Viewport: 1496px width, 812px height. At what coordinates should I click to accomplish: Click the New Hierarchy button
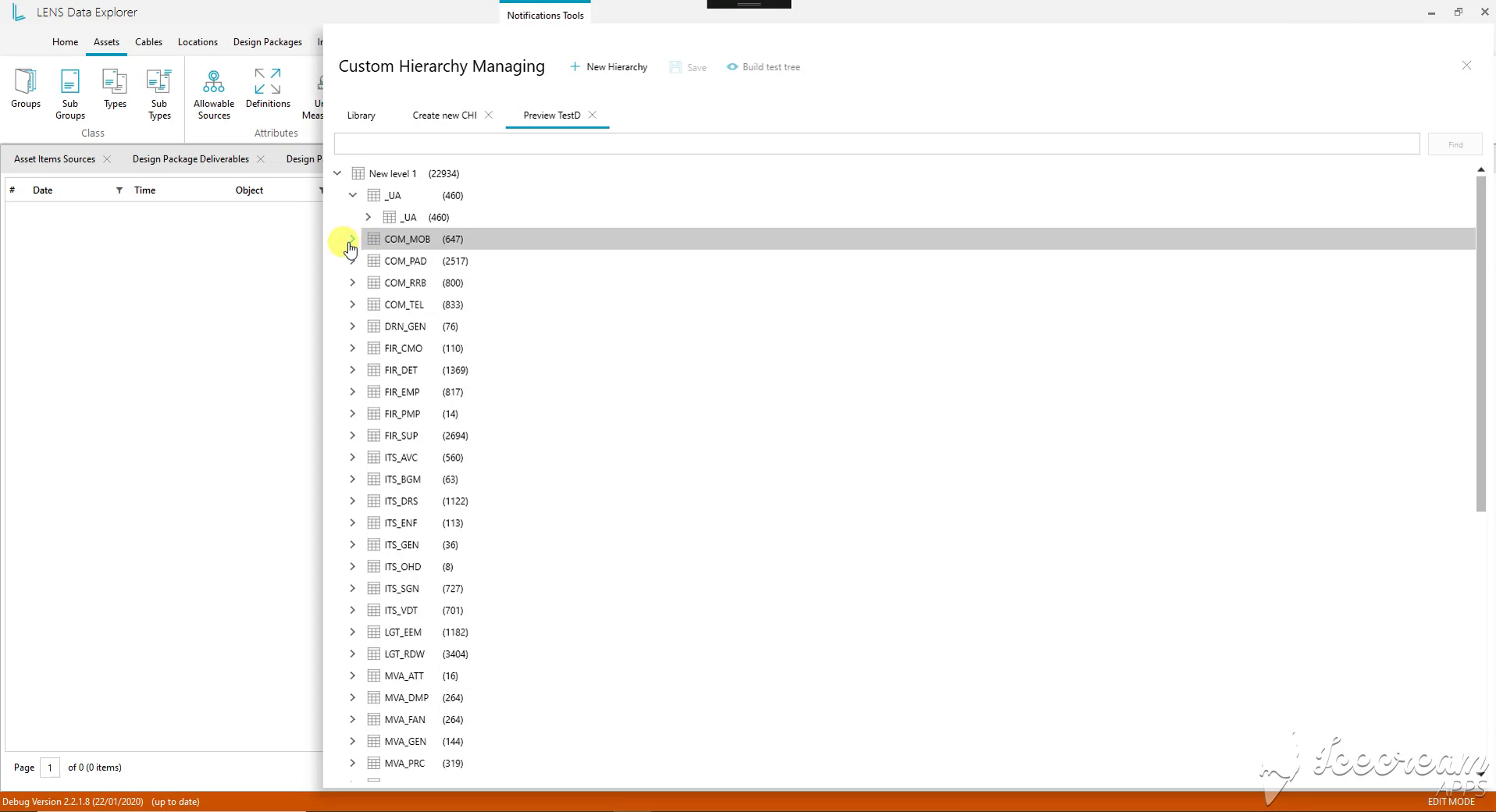tap(609, 67)
